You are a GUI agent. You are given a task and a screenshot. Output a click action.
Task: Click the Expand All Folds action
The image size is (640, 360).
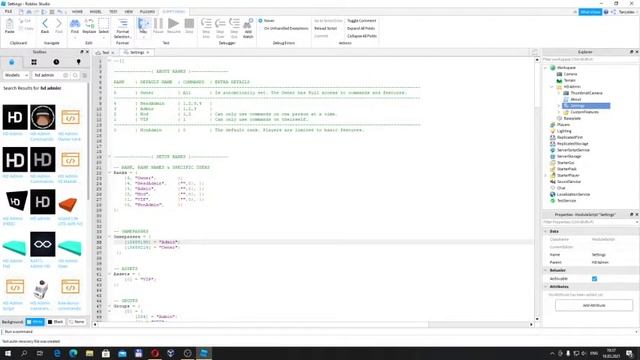361,29
